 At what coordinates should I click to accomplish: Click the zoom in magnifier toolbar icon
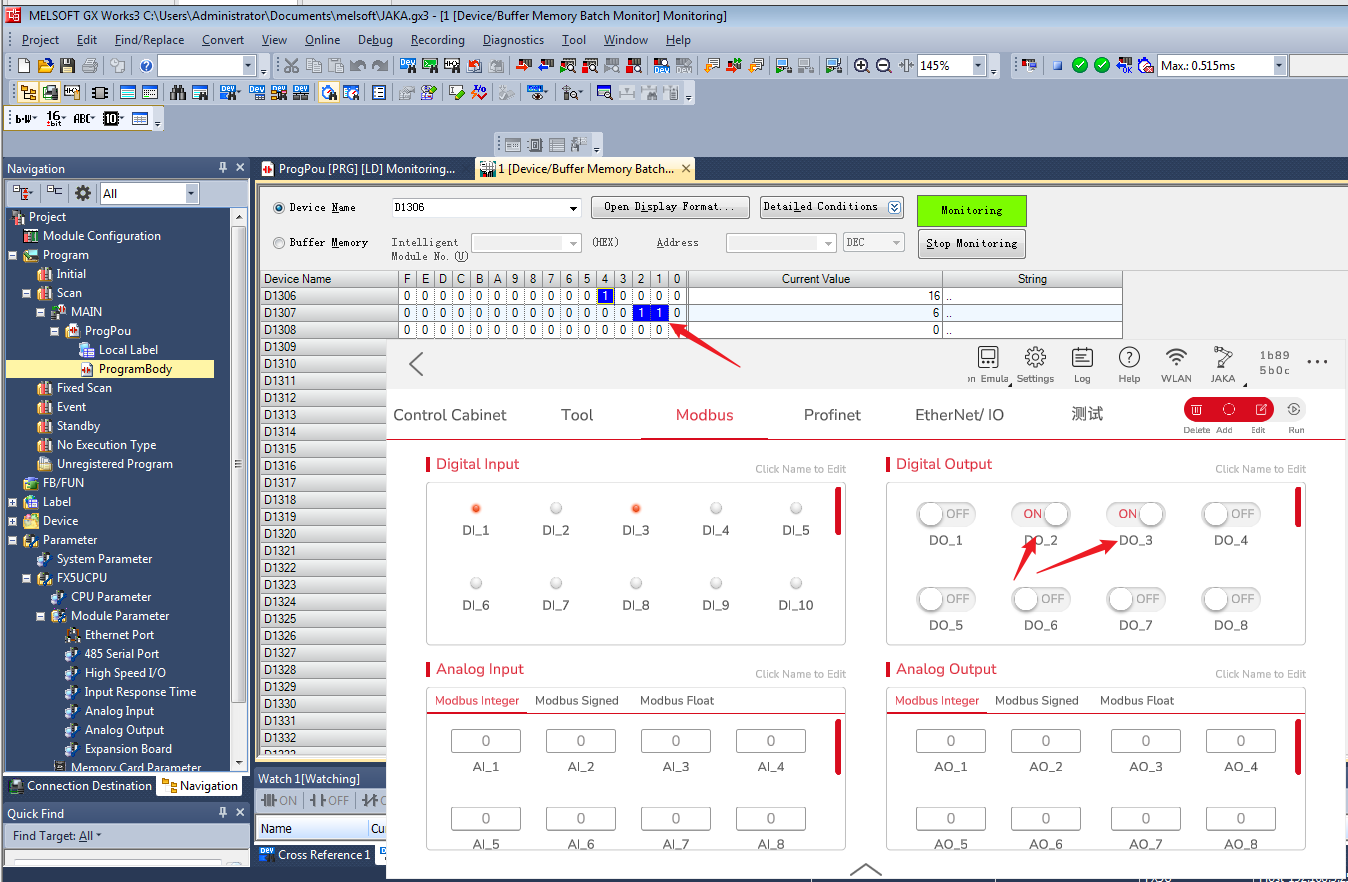[x=862, y=66]
